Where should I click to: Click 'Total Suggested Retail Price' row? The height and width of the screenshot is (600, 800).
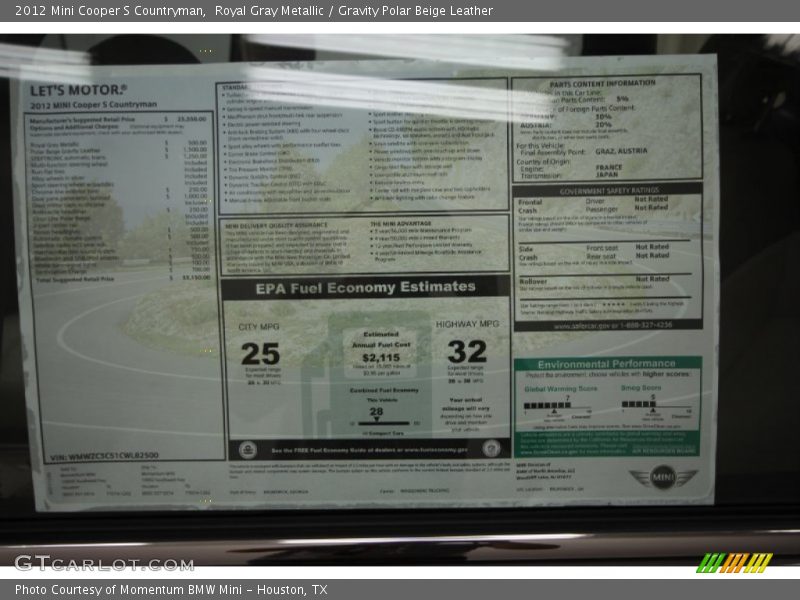122,279
